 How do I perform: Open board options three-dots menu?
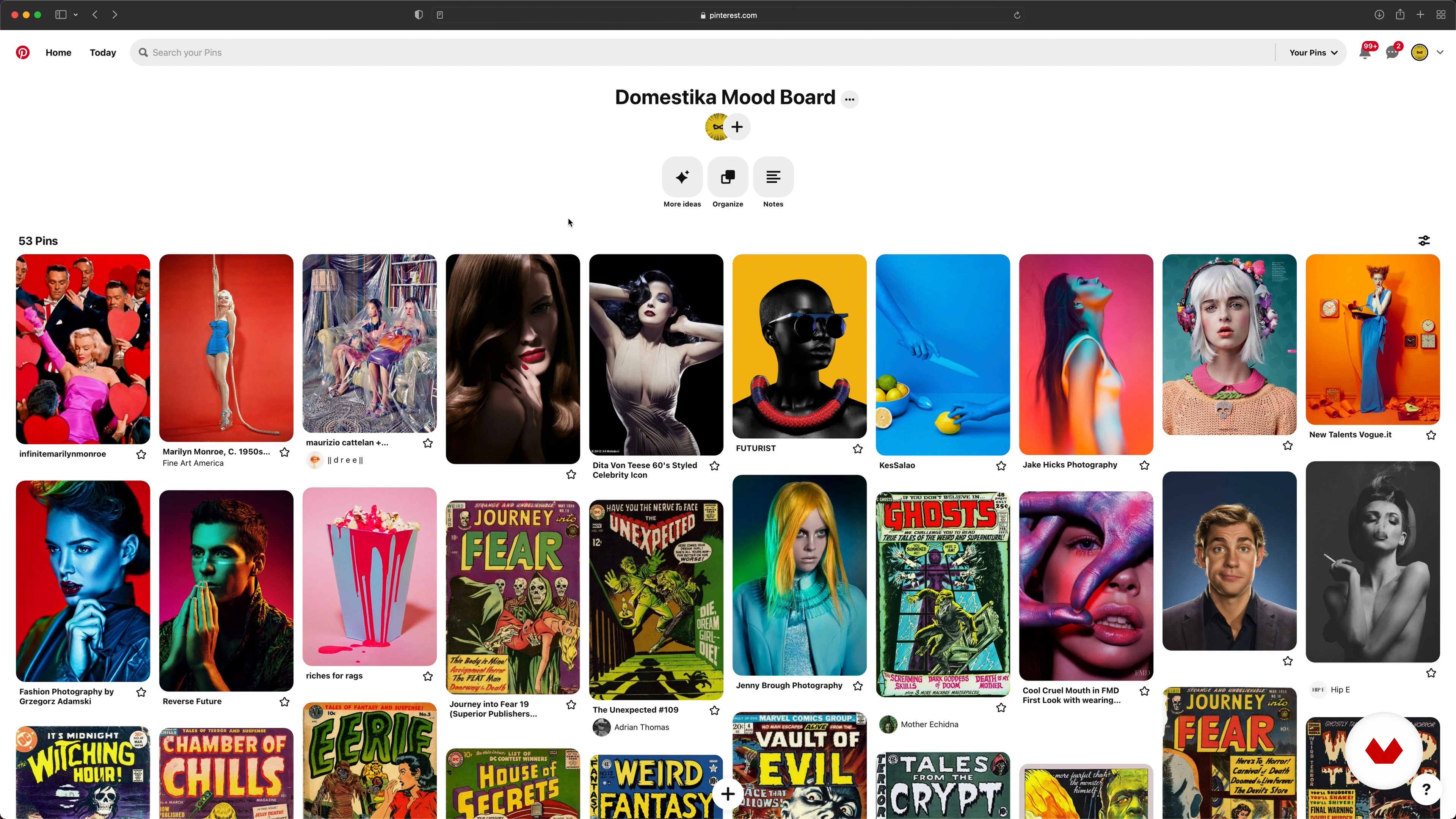pos(849,99)
